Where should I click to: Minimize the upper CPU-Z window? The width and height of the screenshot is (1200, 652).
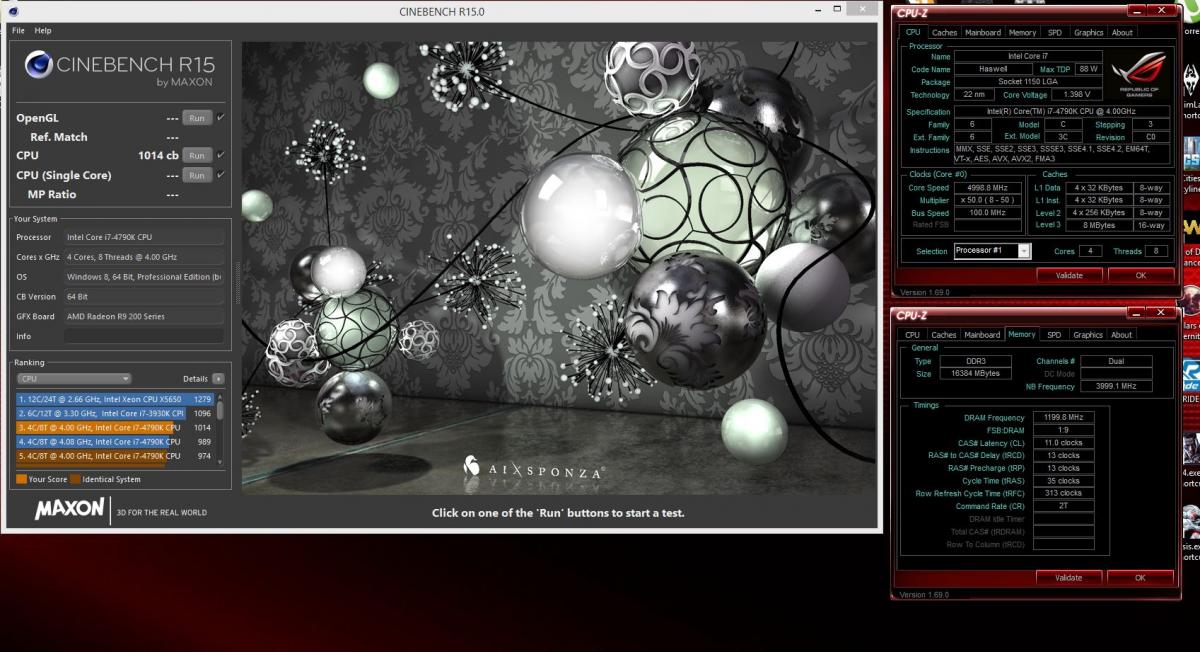(1138, 11)
